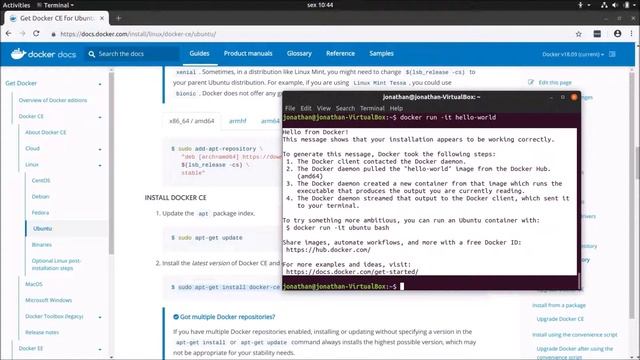Open the Microsoft Windows sidebar link
The image size is (640, 360).
coord(49,300)
